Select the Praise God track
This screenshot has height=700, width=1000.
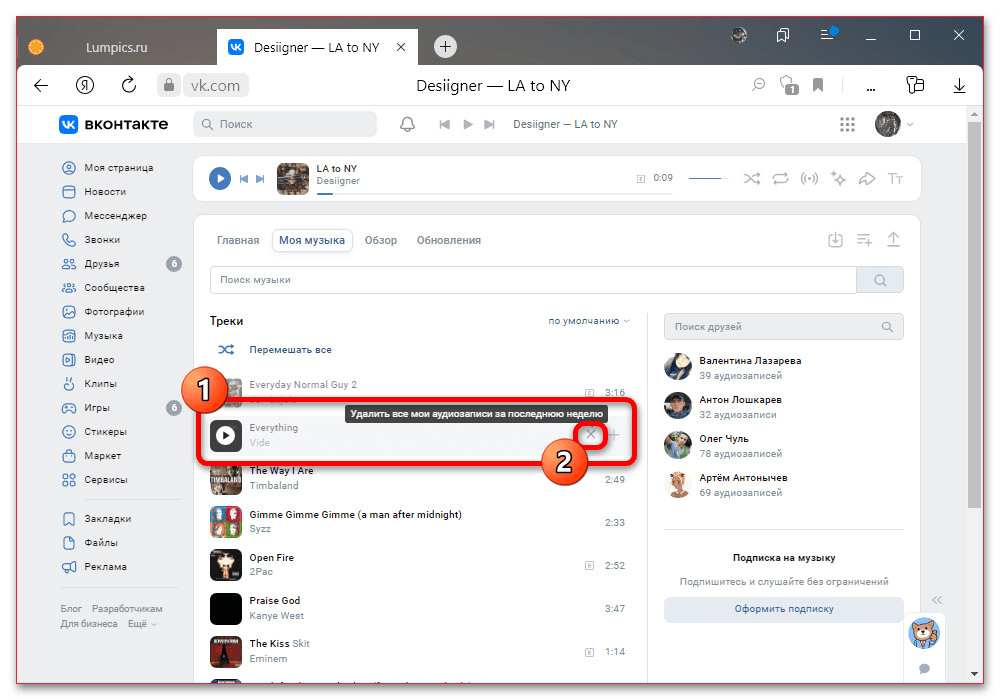tap(417, 608)
